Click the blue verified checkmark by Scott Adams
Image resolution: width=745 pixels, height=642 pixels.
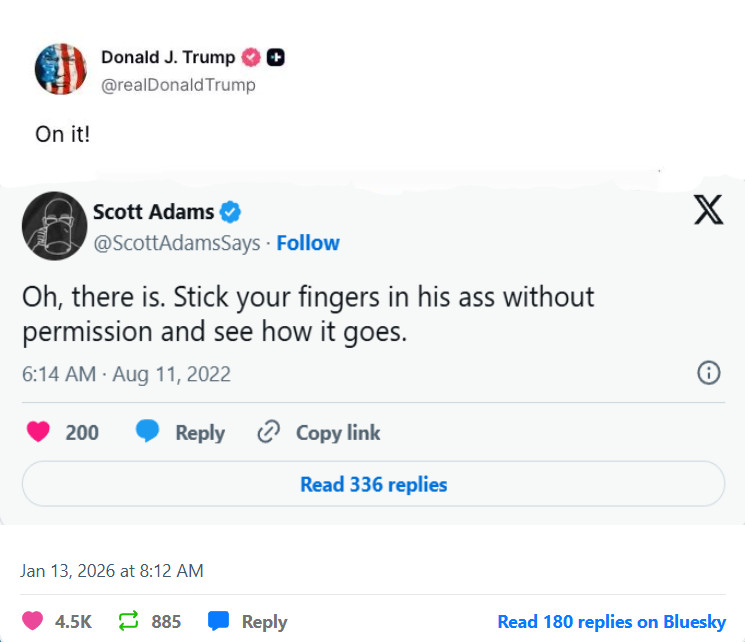[230, 212]
